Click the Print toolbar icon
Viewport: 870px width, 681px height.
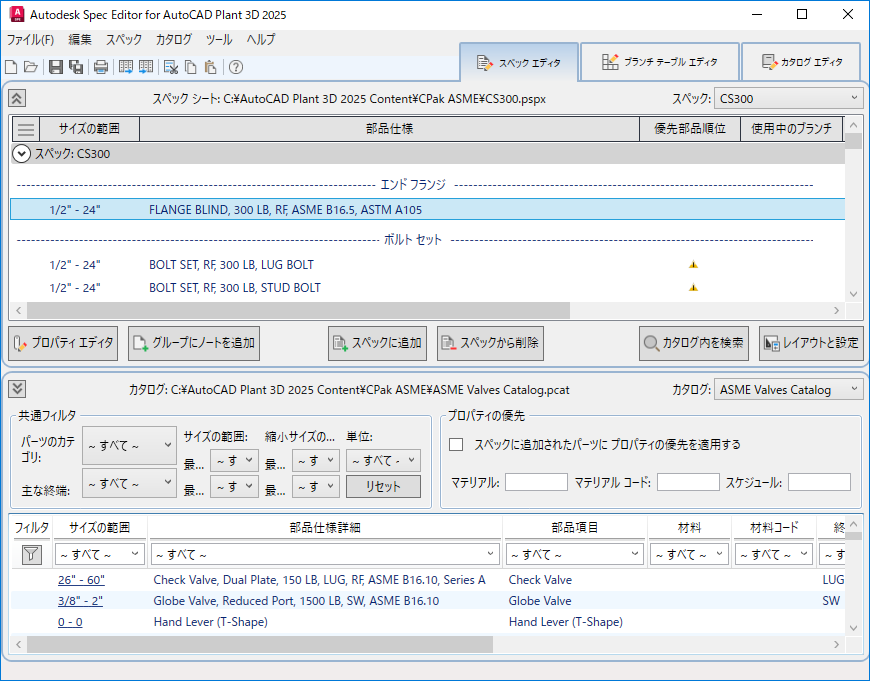[x=100, y=67]
